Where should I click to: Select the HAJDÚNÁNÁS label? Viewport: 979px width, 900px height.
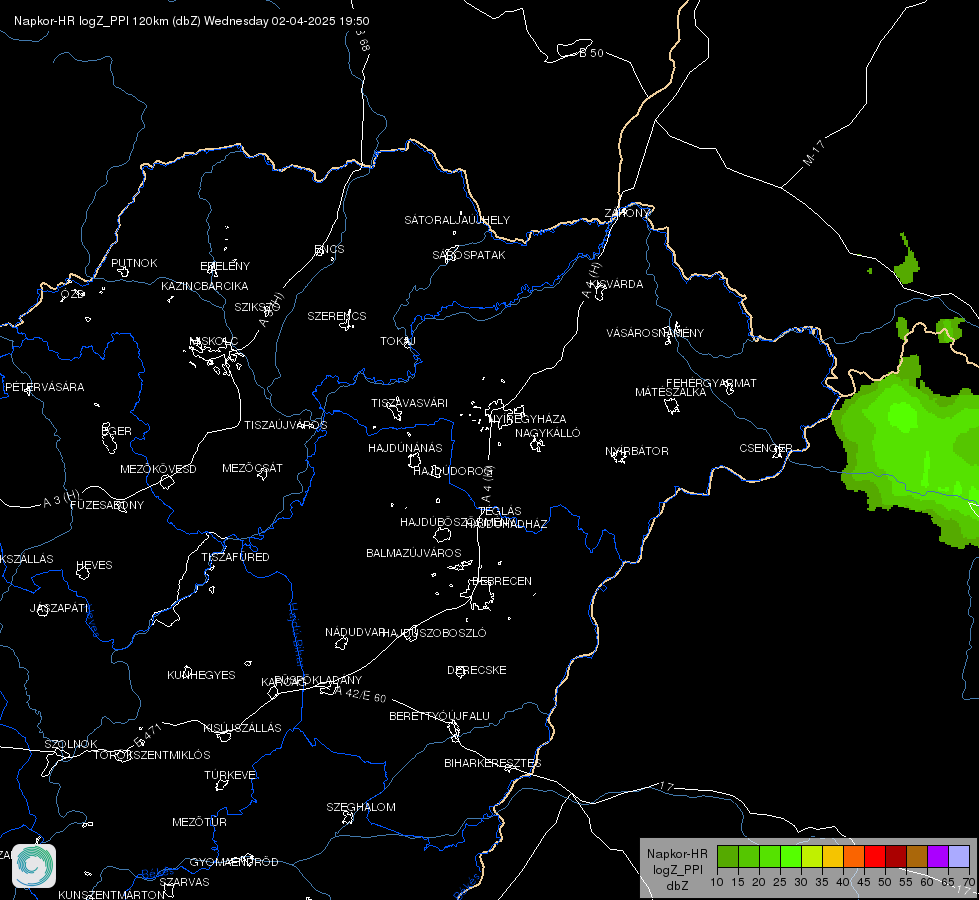pos(405,448)
